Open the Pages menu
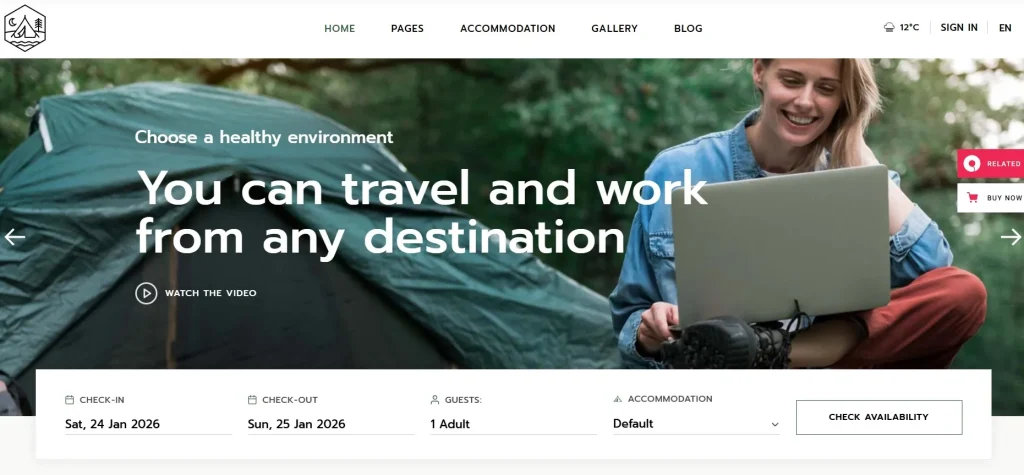Screen dimensions: 1024x475 [408, 29]
